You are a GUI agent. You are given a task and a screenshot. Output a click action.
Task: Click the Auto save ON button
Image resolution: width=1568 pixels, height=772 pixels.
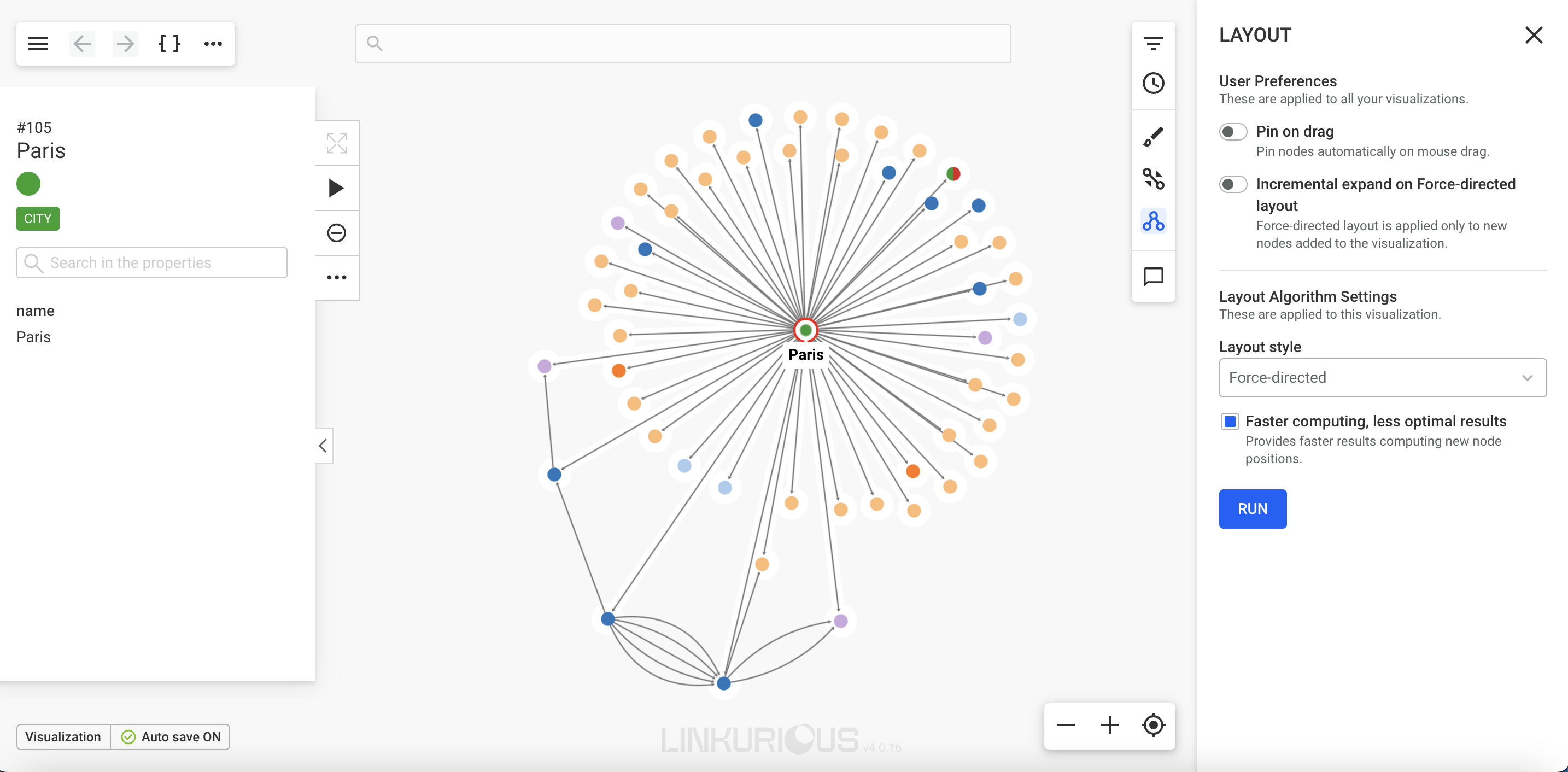point(171,736)
